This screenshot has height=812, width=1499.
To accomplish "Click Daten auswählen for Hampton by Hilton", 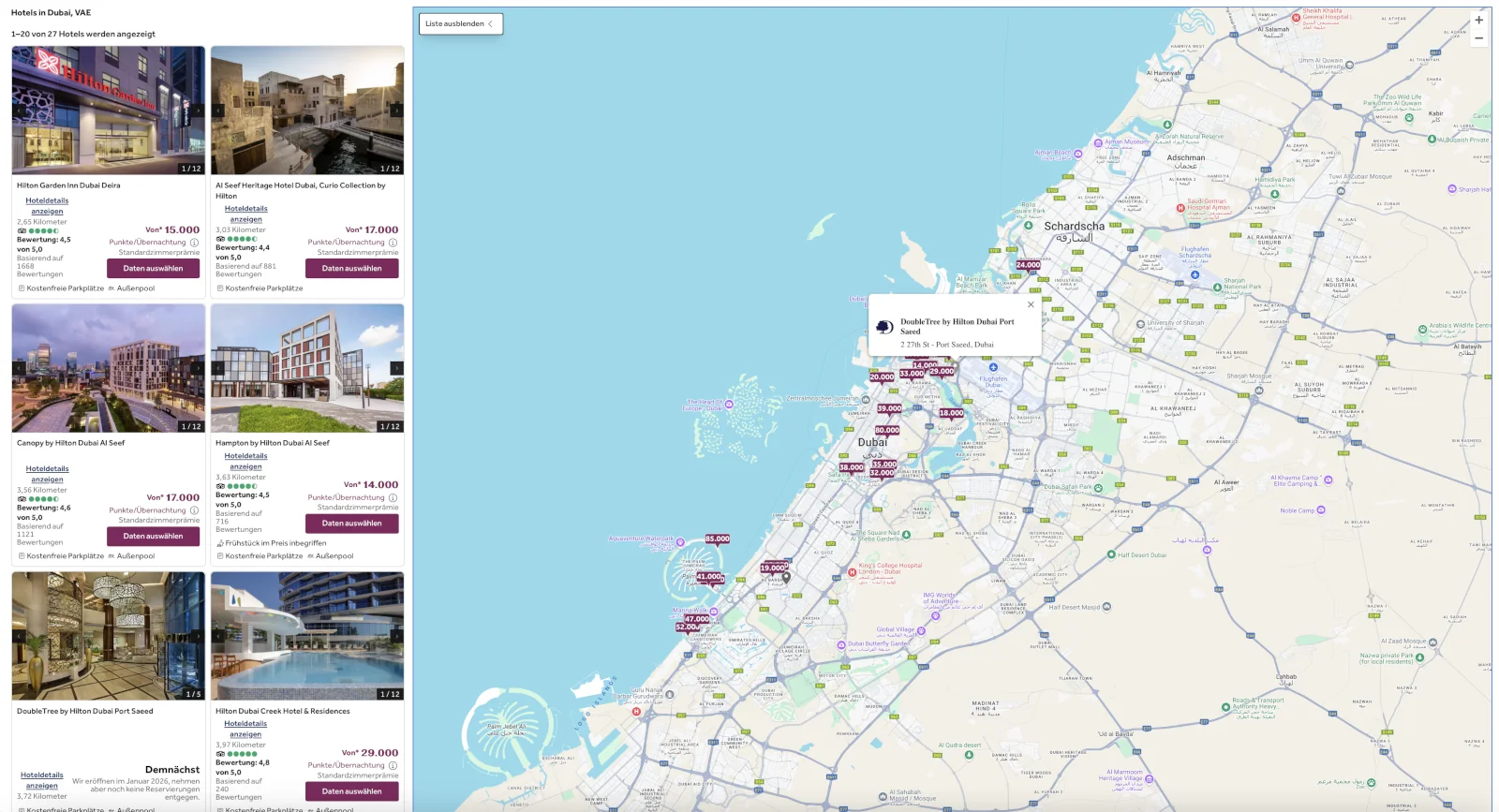I will click(351, 524).
